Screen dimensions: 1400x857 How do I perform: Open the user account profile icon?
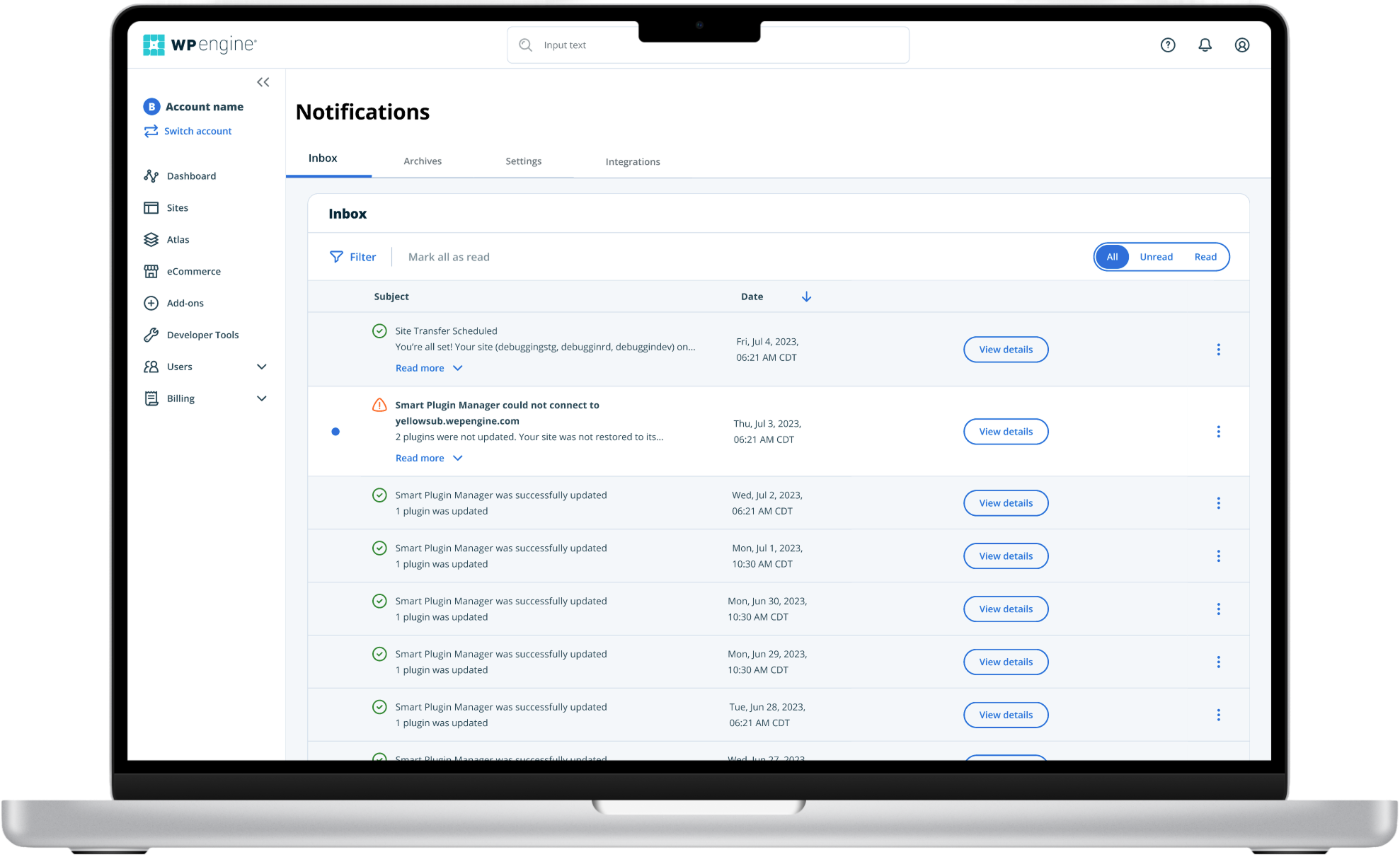click(1243, 45)
